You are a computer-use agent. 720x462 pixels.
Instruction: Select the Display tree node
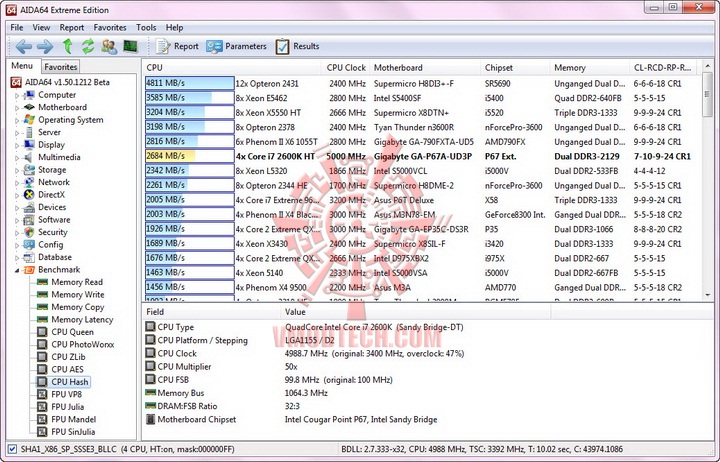click(51, 145)
